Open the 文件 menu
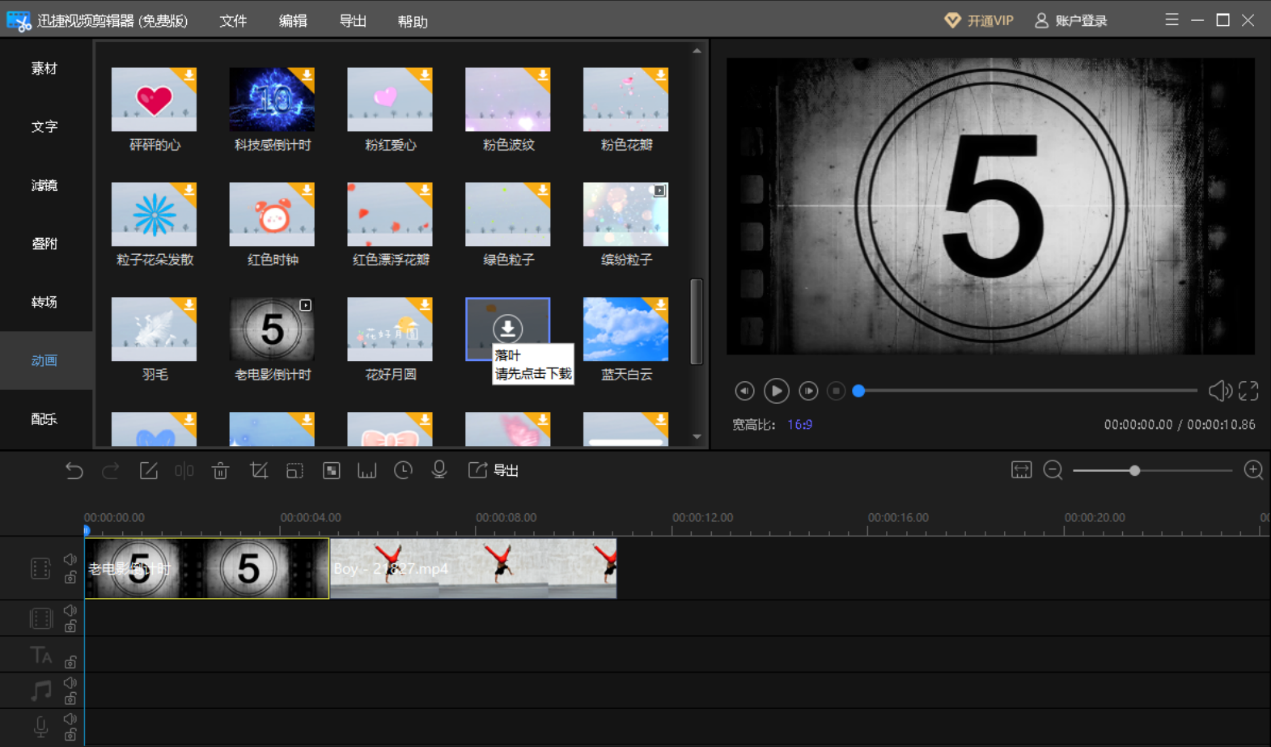Viewport: 1271px width, 747px height. pos(233,21)
